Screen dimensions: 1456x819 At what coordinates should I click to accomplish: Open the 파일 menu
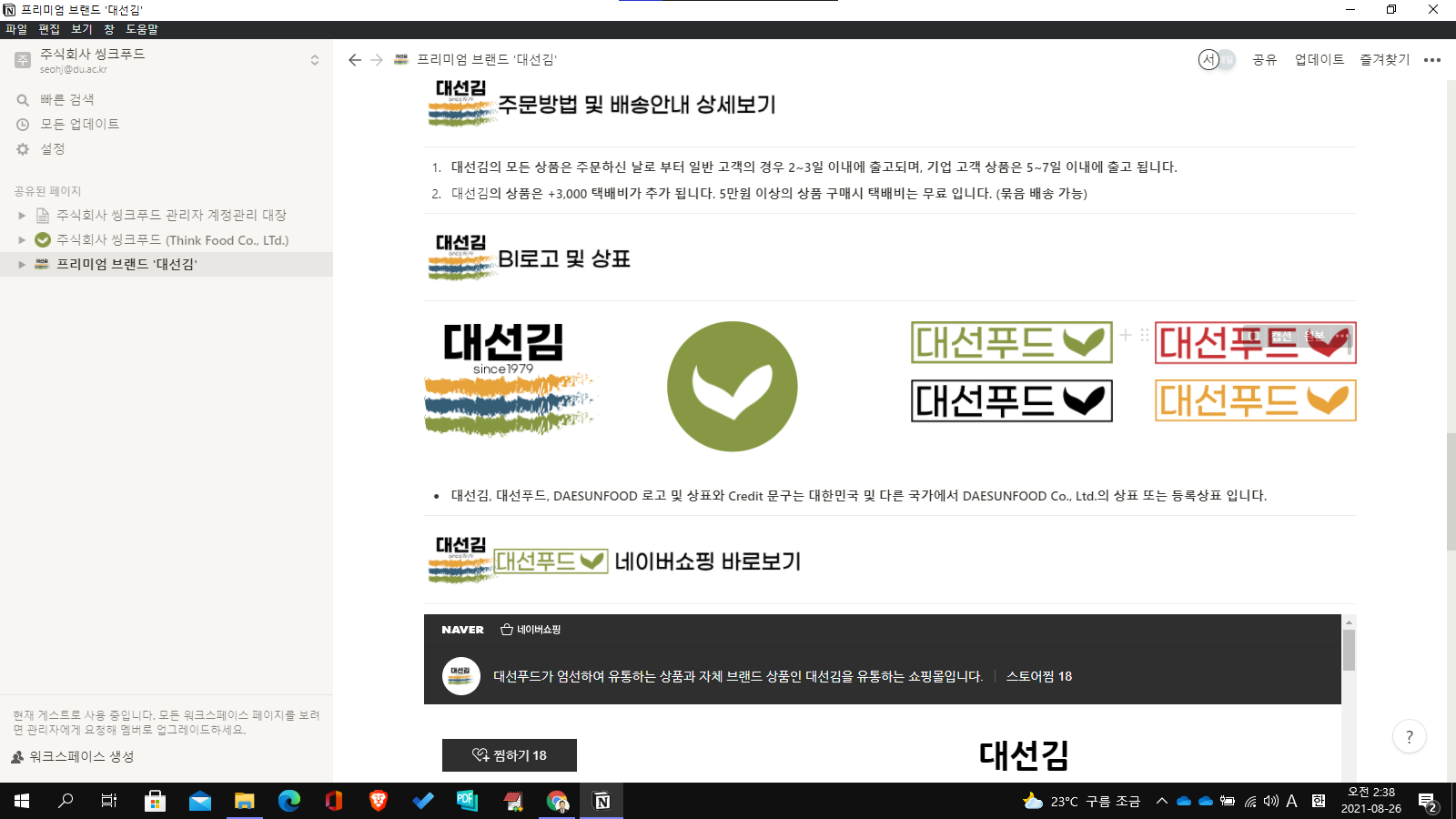pyautogui.click(x=16, y=29)
